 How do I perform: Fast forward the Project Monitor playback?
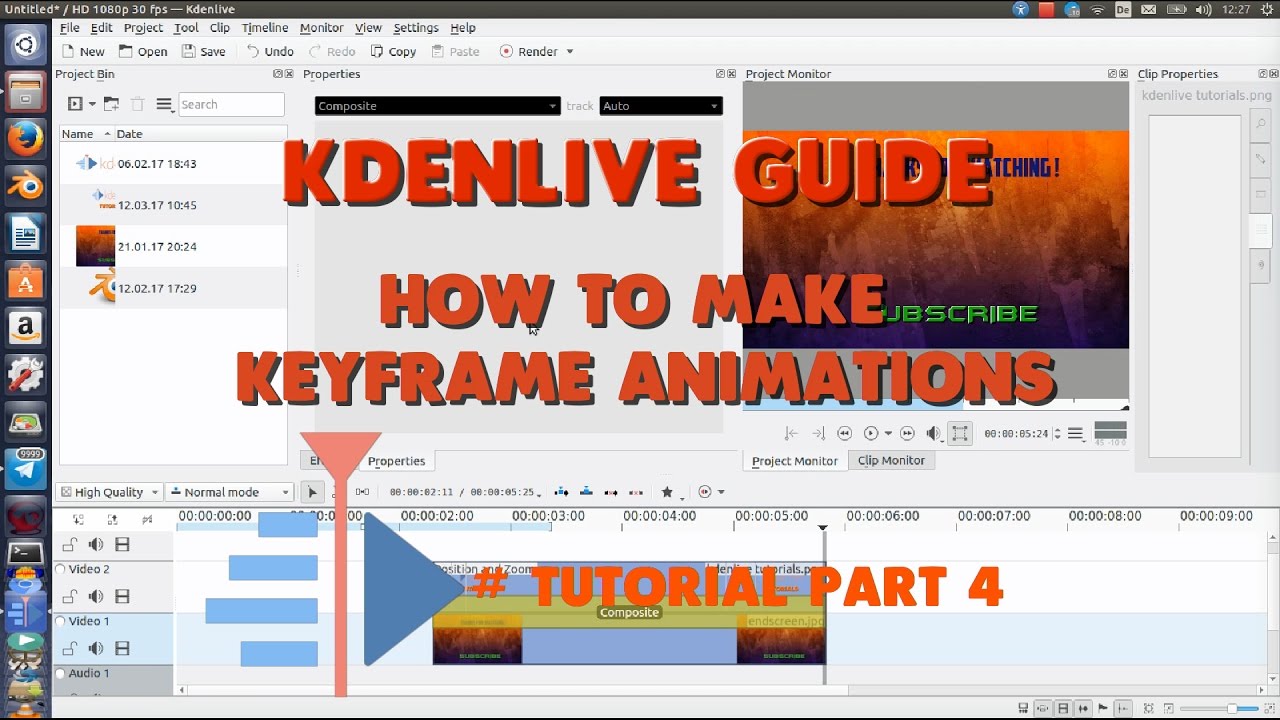point(907,433)
